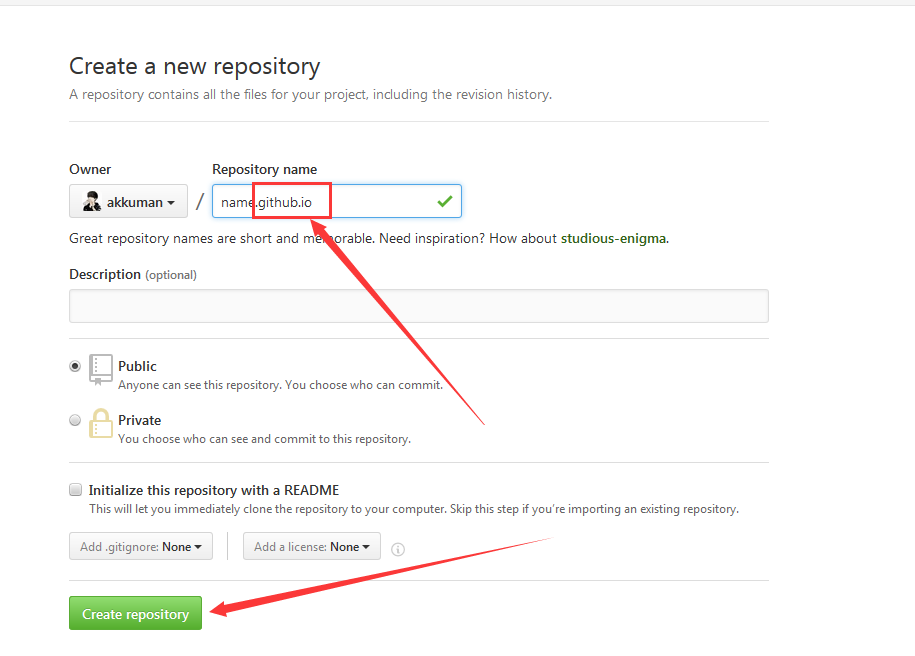
Task: Click the Create repository button
Action: click(135, 613)
